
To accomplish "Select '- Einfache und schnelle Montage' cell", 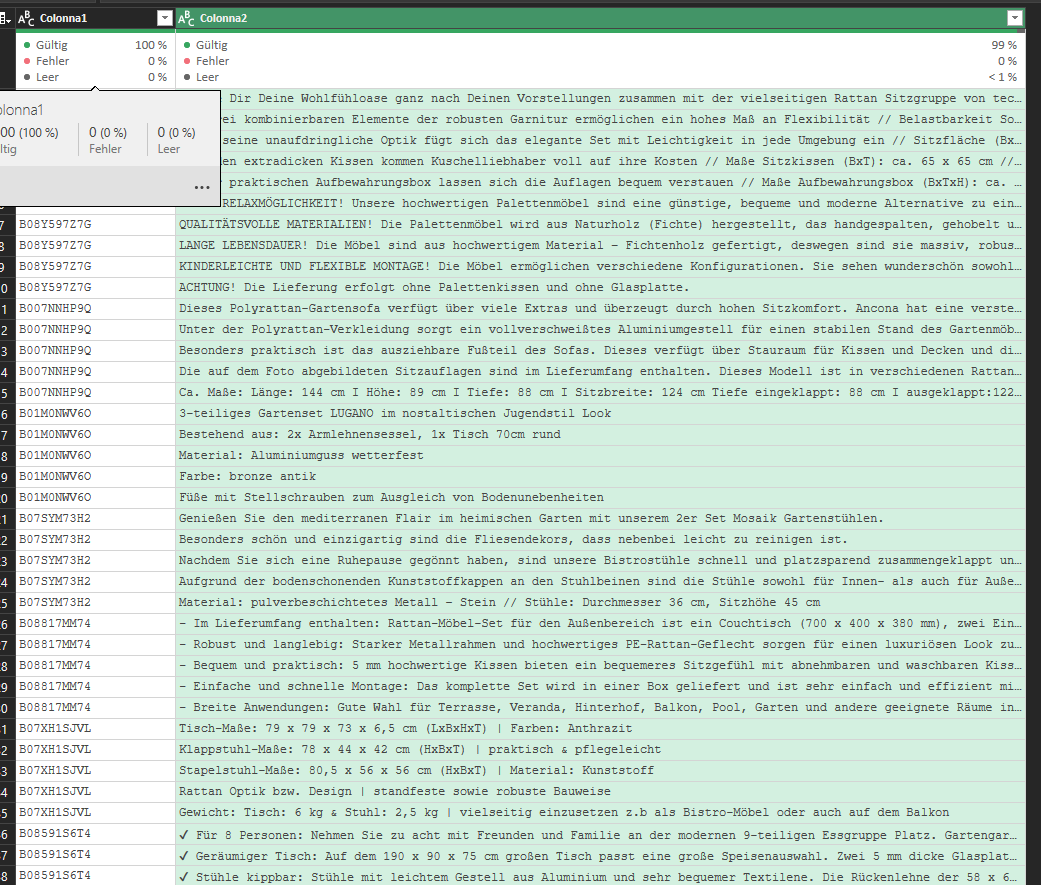I will pyautogui.click(x=600, y=687).
